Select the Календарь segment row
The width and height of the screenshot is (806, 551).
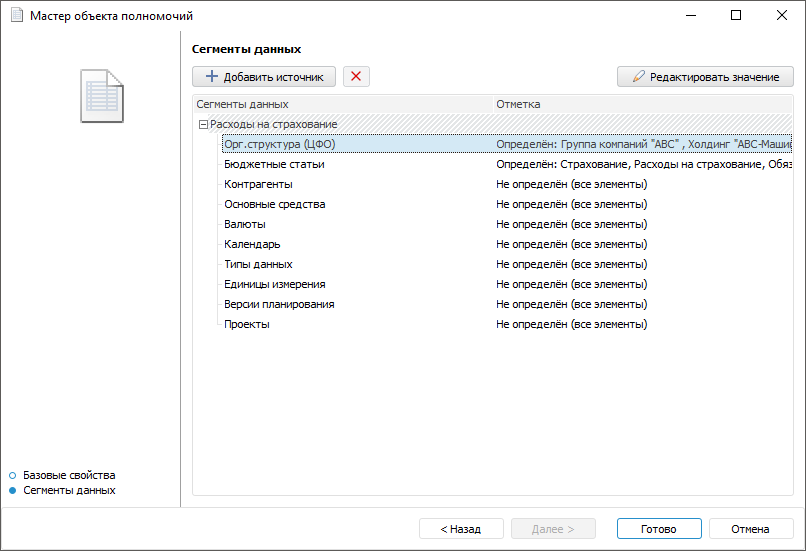pyautogui.click(x=252, y=244)
